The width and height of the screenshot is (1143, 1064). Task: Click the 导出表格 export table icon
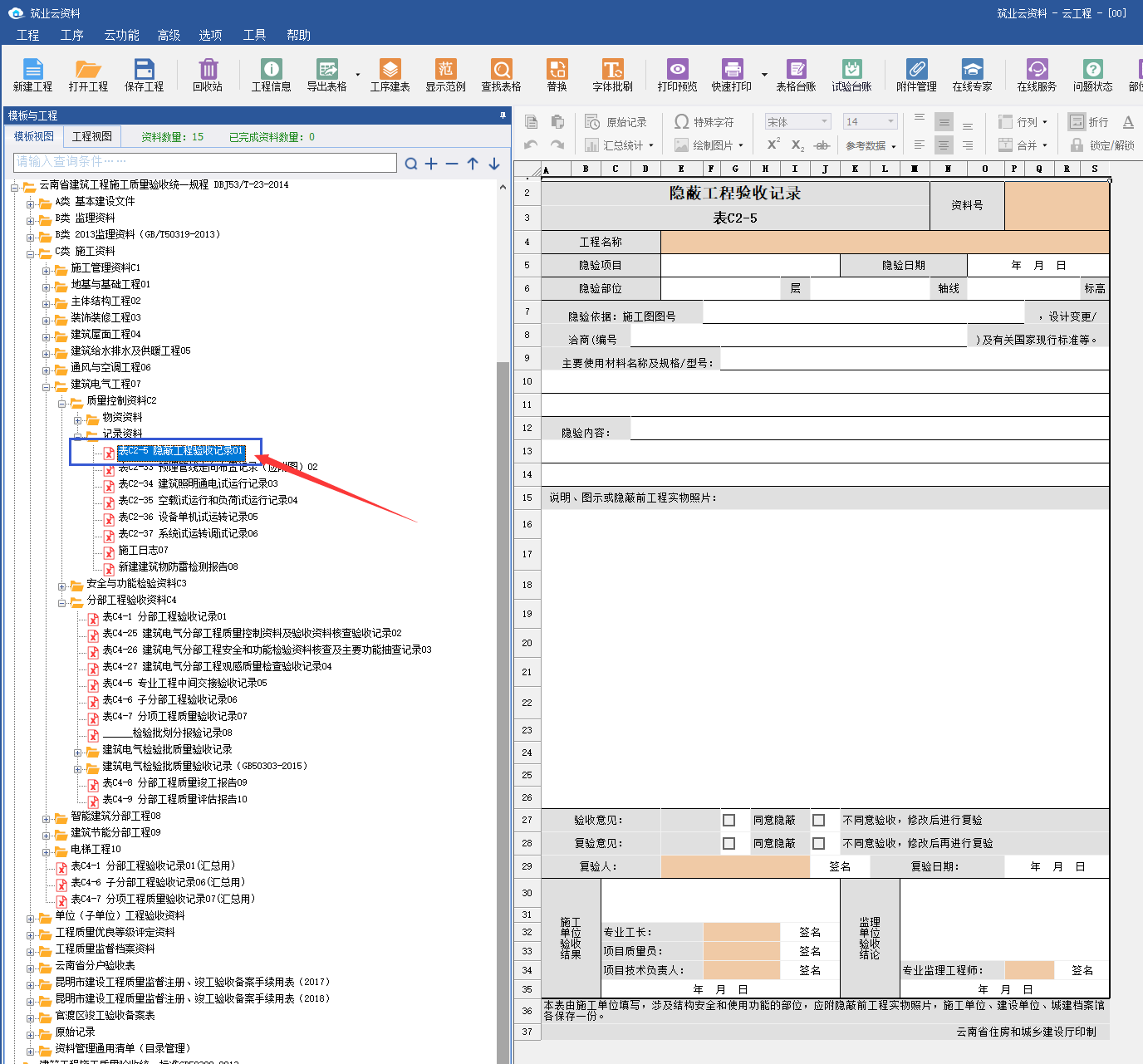click(x=326, y=75)
